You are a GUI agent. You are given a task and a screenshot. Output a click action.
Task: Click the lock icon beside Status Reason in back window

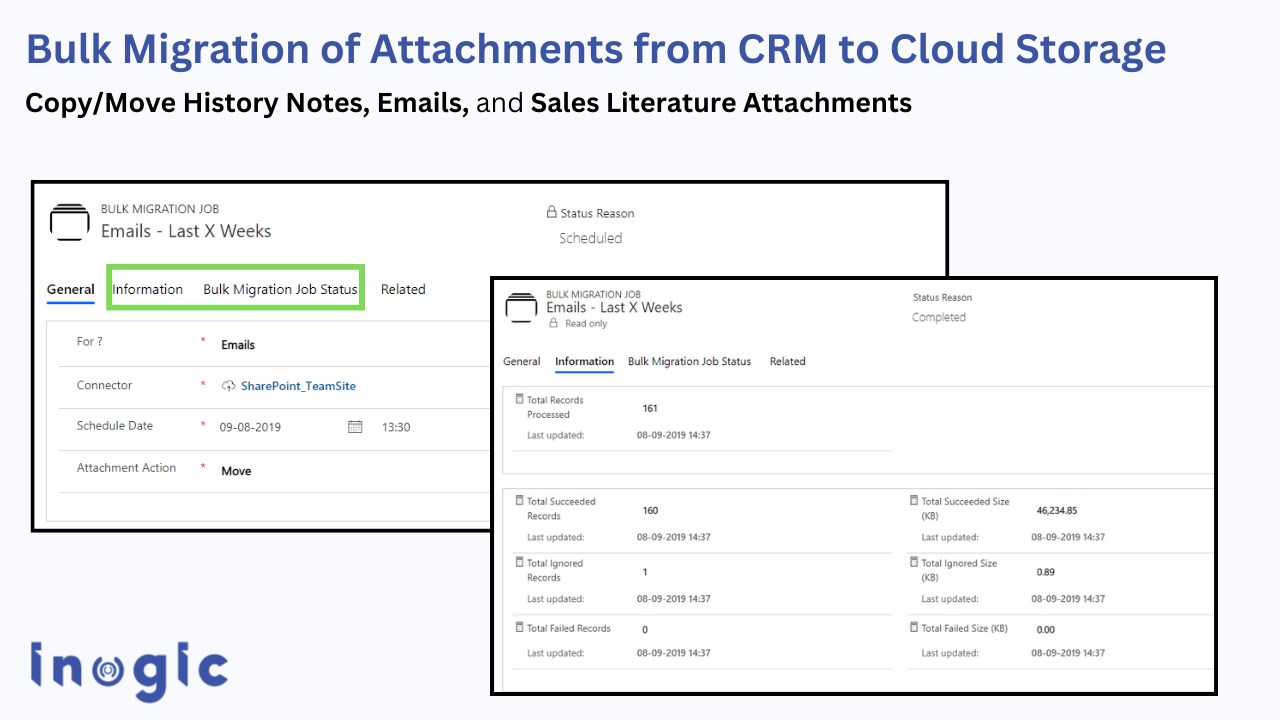click(x=551, y=212)
